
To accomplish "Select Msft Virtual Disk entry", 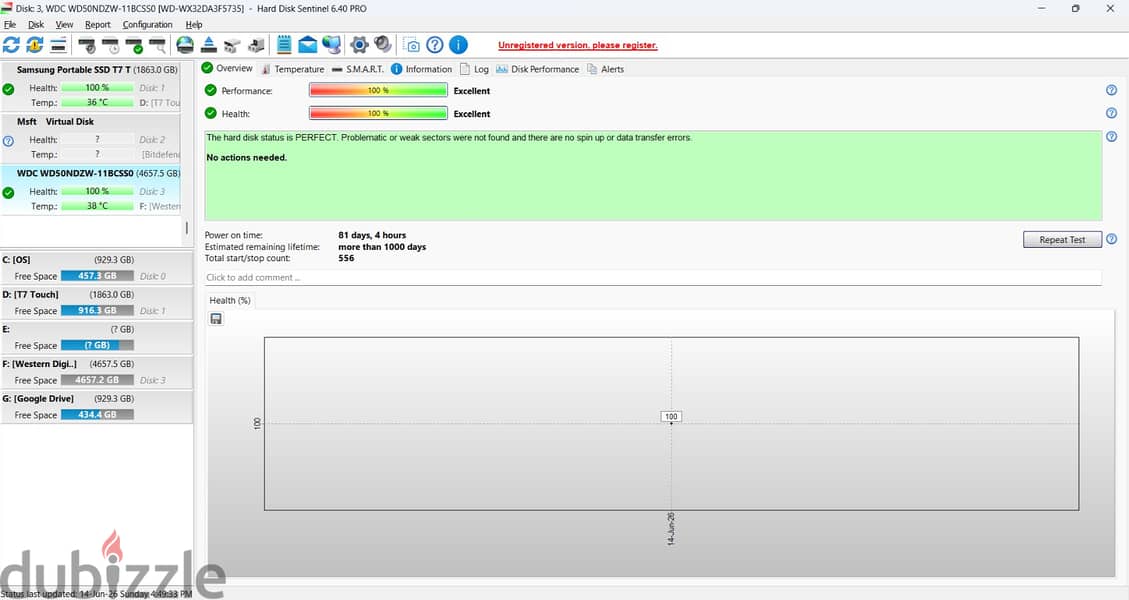I will point(91,138).
